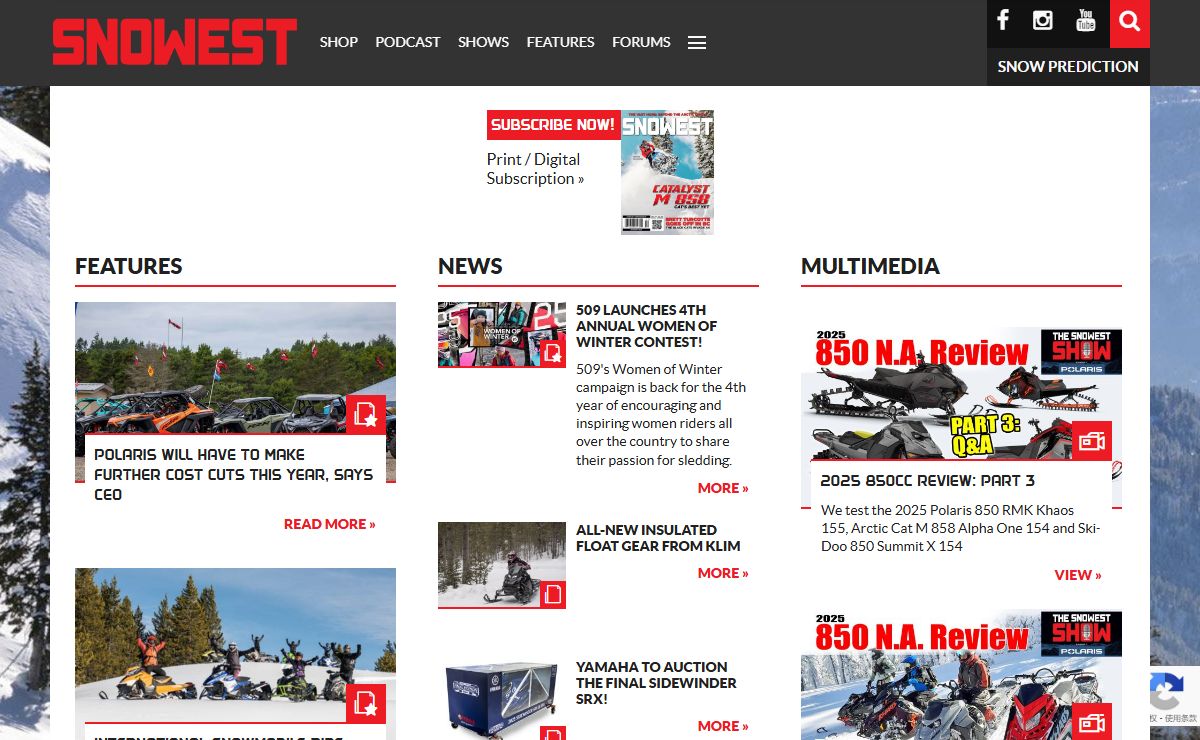This screenshot has height=740, width=1200.
Task: Click MORE under Klim float gear article
Action: click(x=723, y=573)
